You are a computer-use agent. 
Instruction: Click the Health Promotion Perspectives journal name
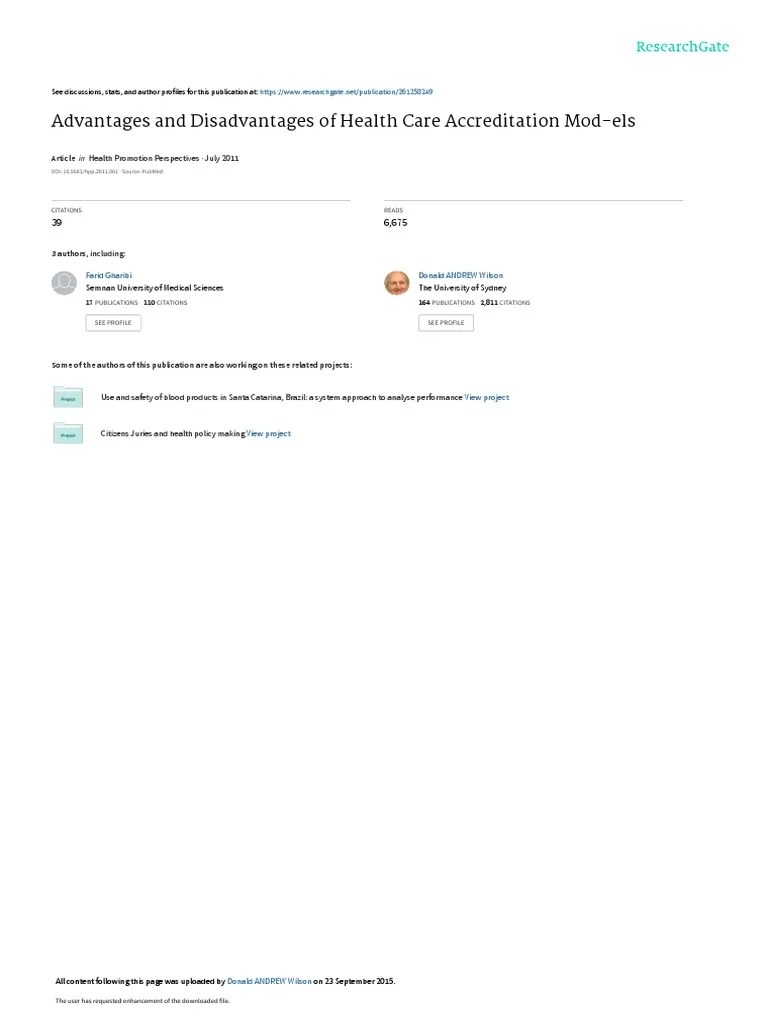pyautogui.click(x=144, y=158)
